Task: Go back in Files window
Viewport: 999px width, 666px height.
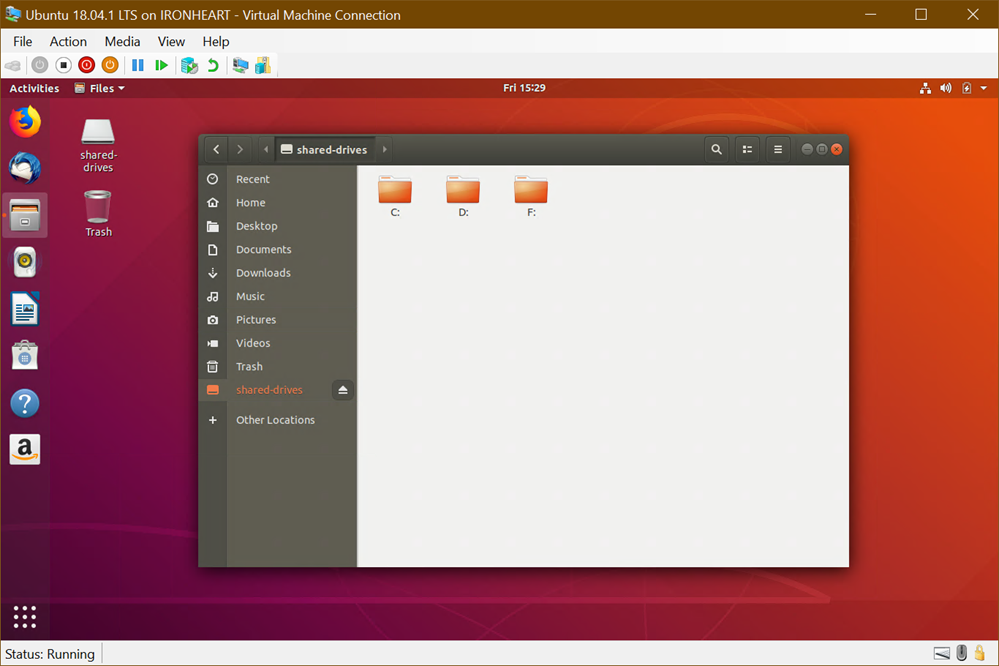Action: coord(217,149)
